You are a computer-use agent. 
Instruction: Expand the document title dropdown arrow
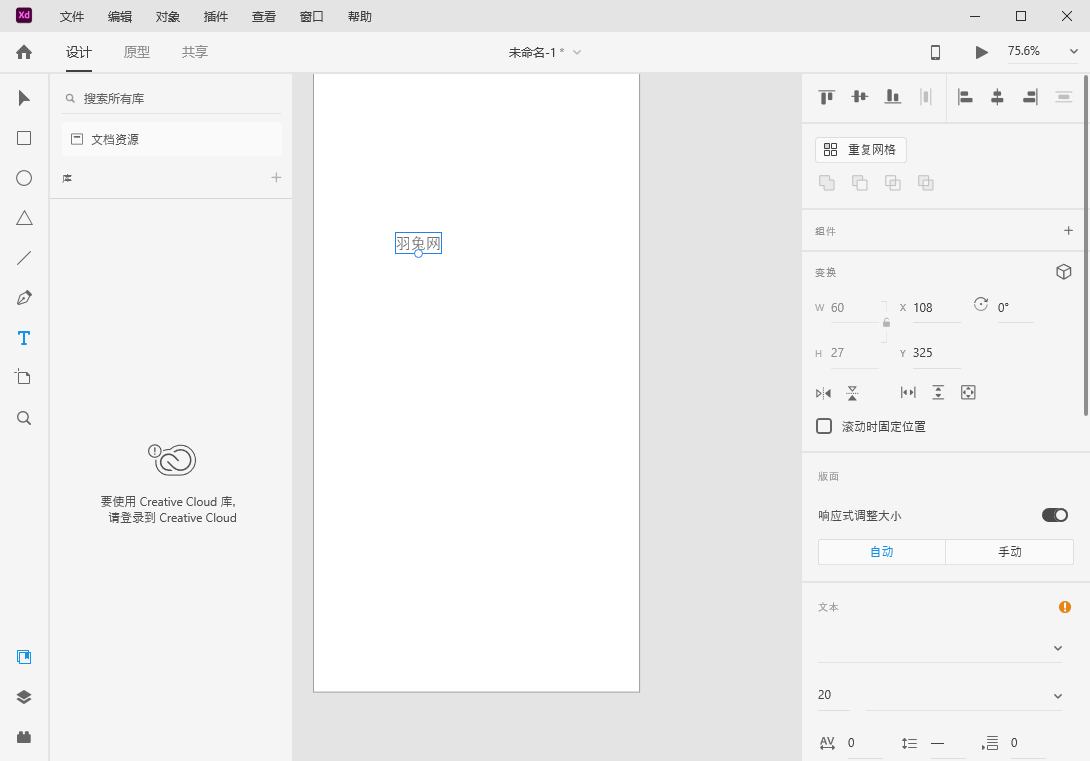pos(576,52)
